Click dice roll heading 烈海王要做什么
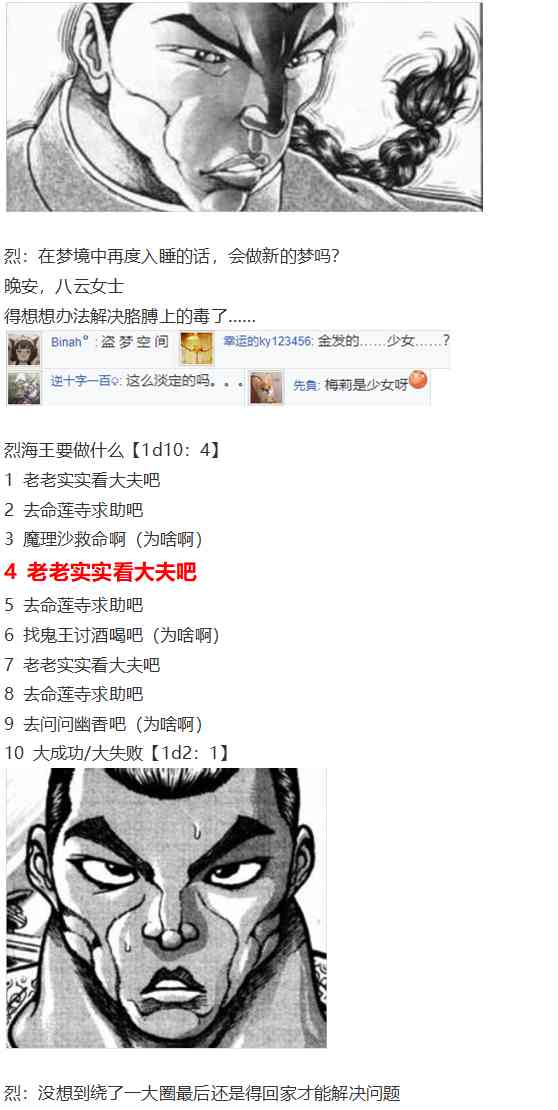The height and width of the screenshot is (1110, 558). pyautogui.click(x=113, y=450)
